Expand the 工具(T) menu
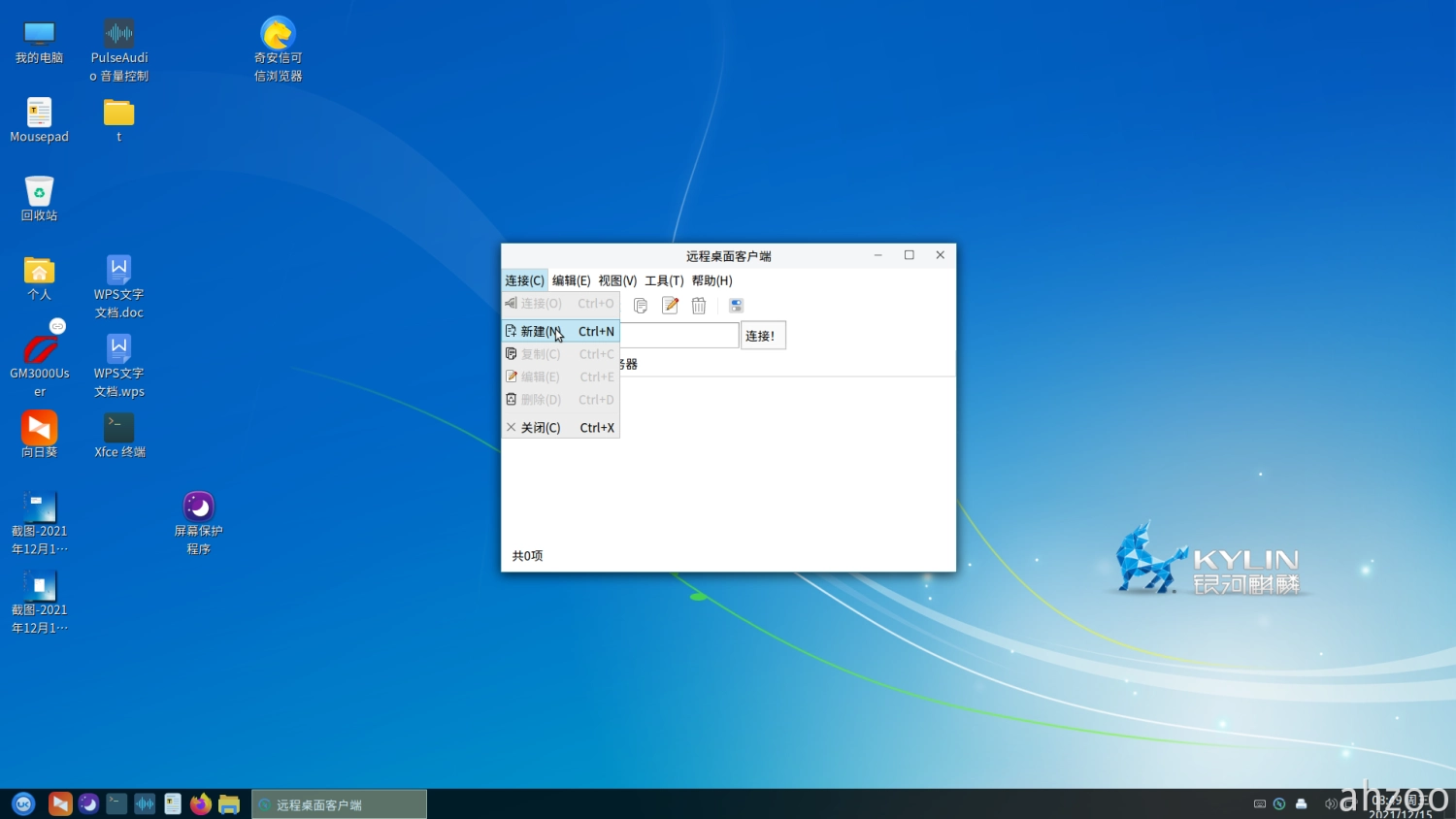This screenshot has width=1456, height=819. [664, 280]
